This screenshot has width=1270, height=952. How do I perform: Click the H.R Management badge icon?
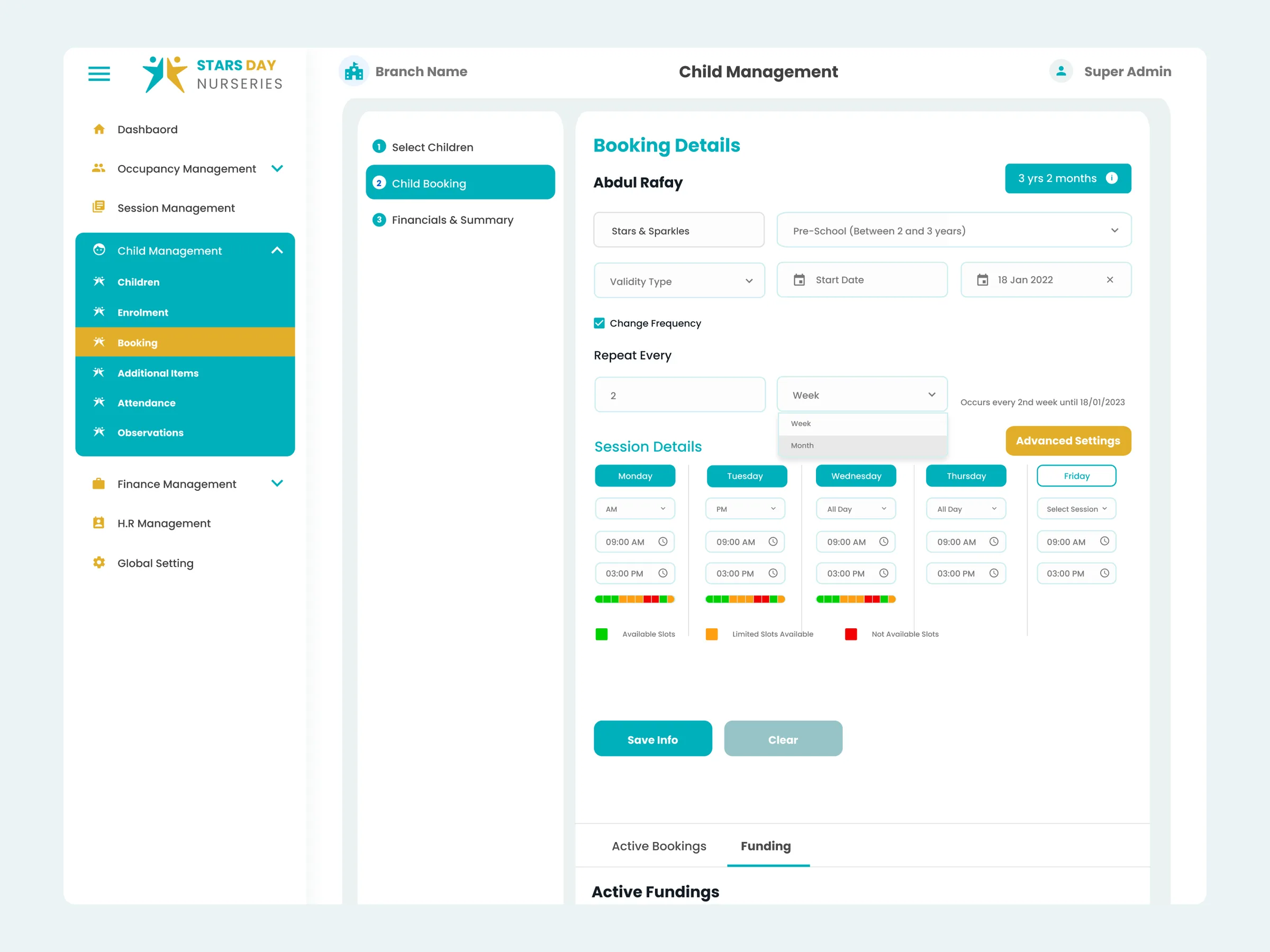[99, 523]
